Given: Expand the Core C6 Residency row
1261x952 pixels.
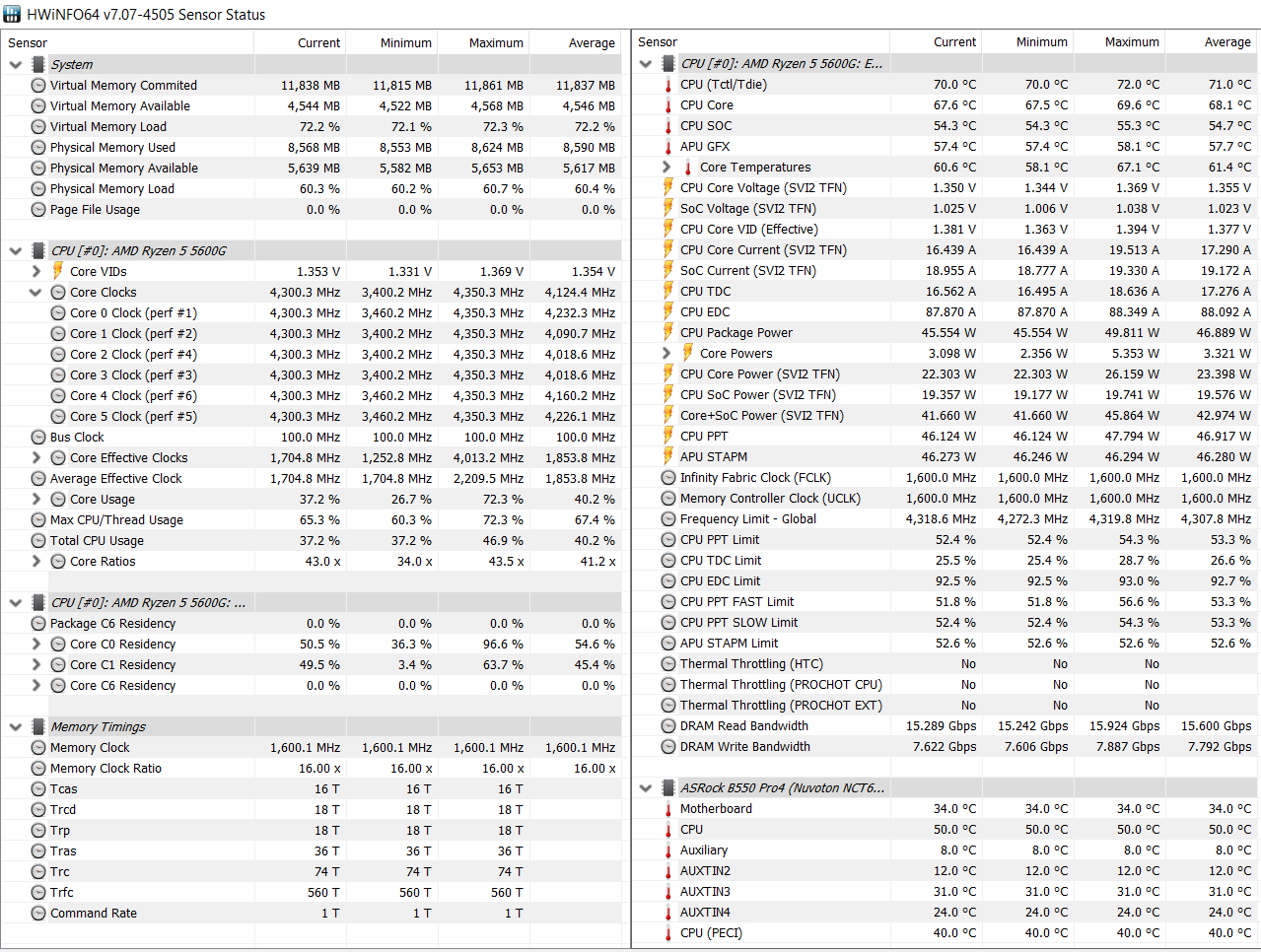Looking at the screenshot, I should click(36, 685).
